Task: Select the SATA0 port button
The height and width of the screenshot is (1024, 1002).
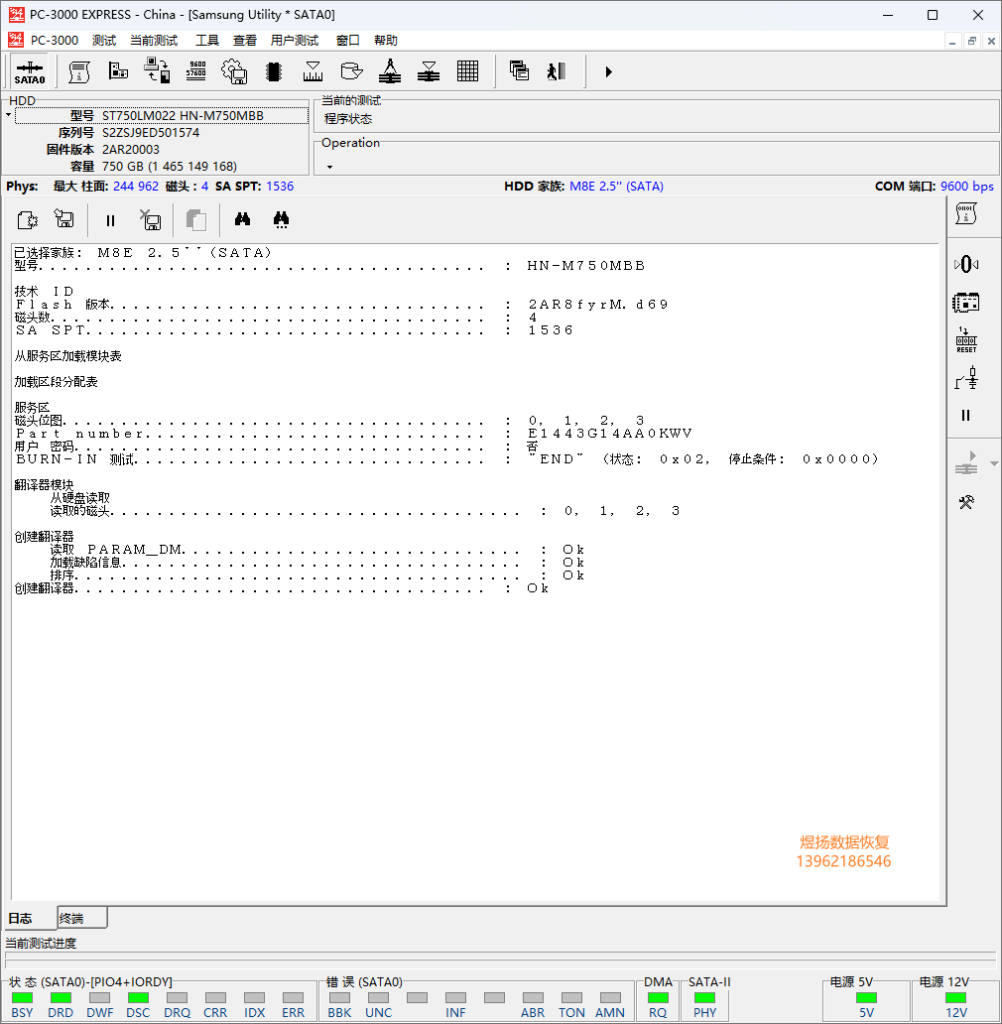Action: (x=29, y=72)
